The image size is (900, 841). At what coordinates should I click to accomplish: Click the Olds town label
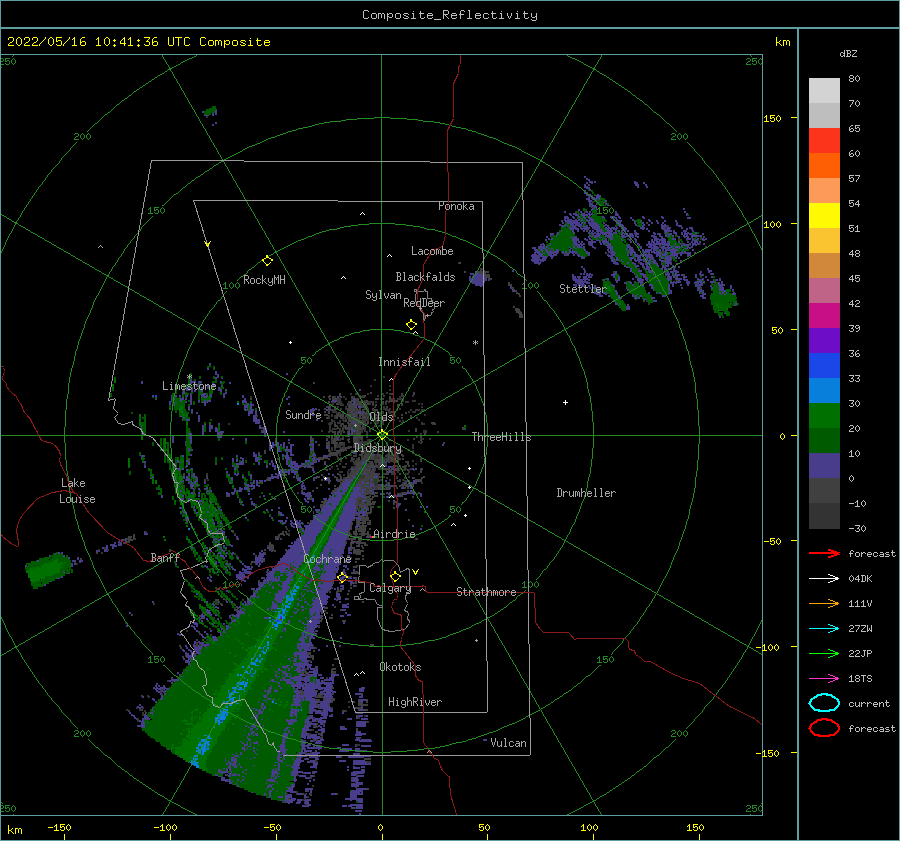pos(381,417)
